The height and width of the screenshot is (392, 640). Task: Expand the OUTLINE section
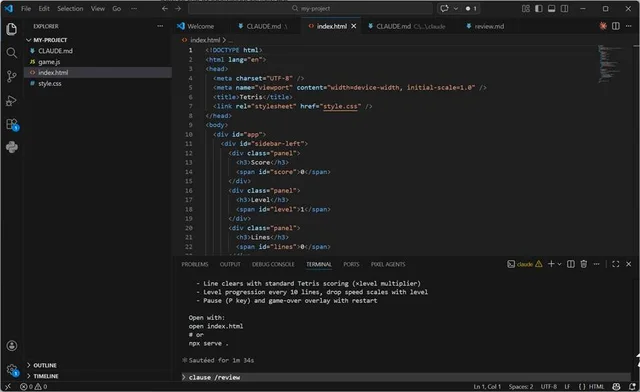tap(41, 365)
